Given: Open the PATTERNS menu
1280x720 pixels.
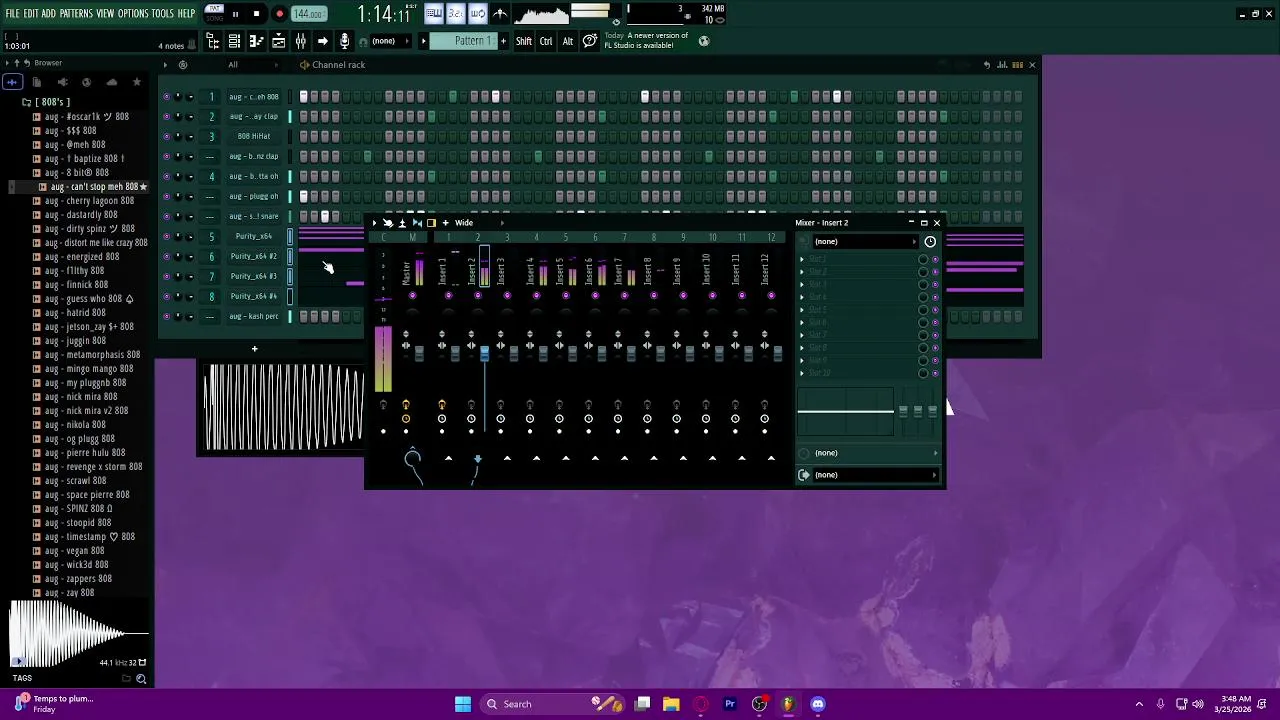Looking at the screenshot, I should click(76, 14).
